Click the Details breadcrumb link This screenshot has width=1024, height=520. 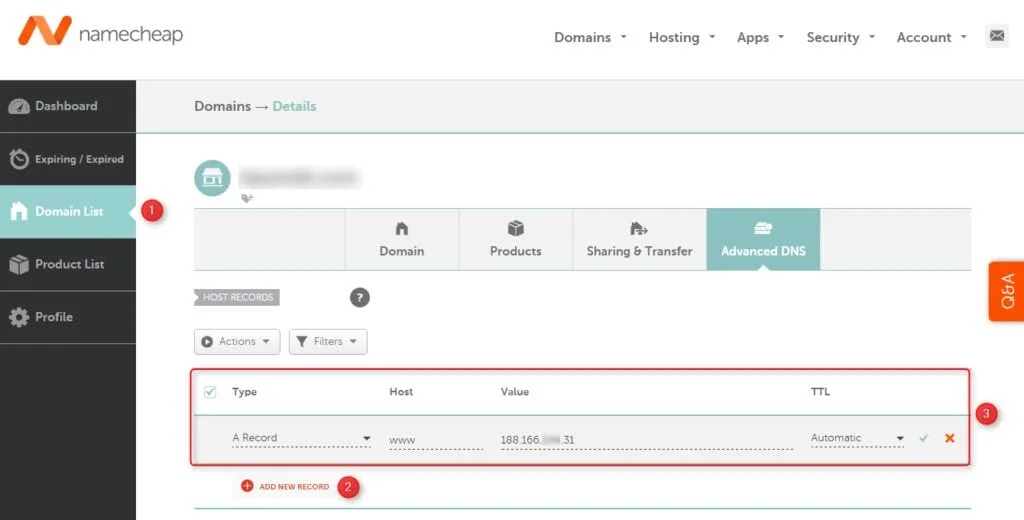(295, 106)
